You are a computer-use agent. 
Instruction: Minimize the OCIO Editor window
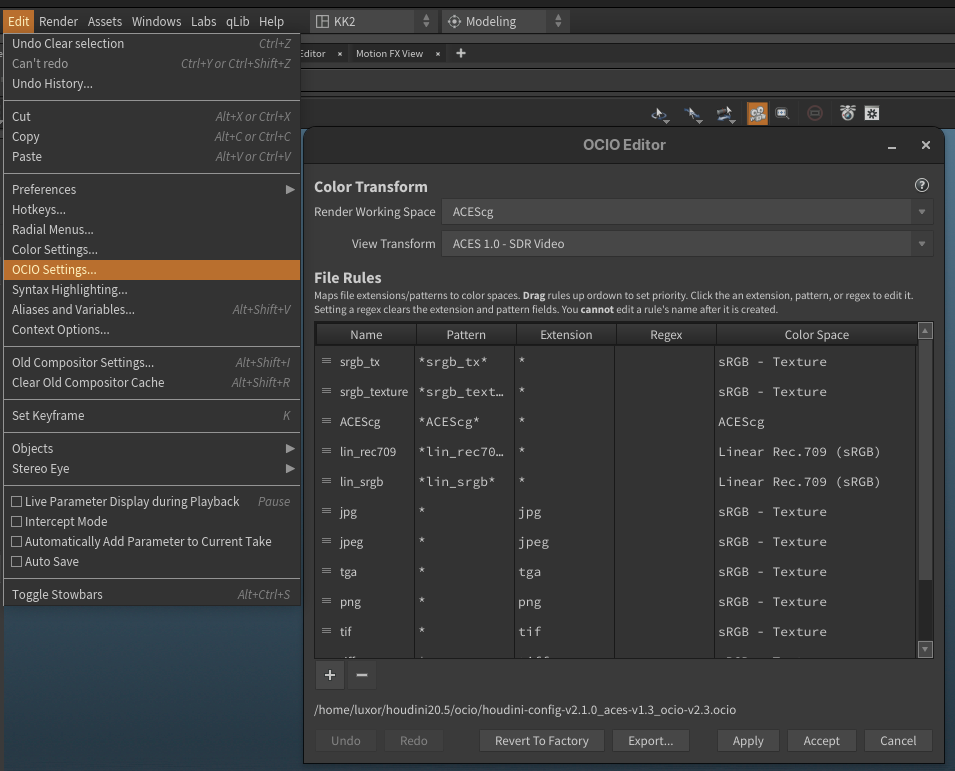(x=892, y=146)
